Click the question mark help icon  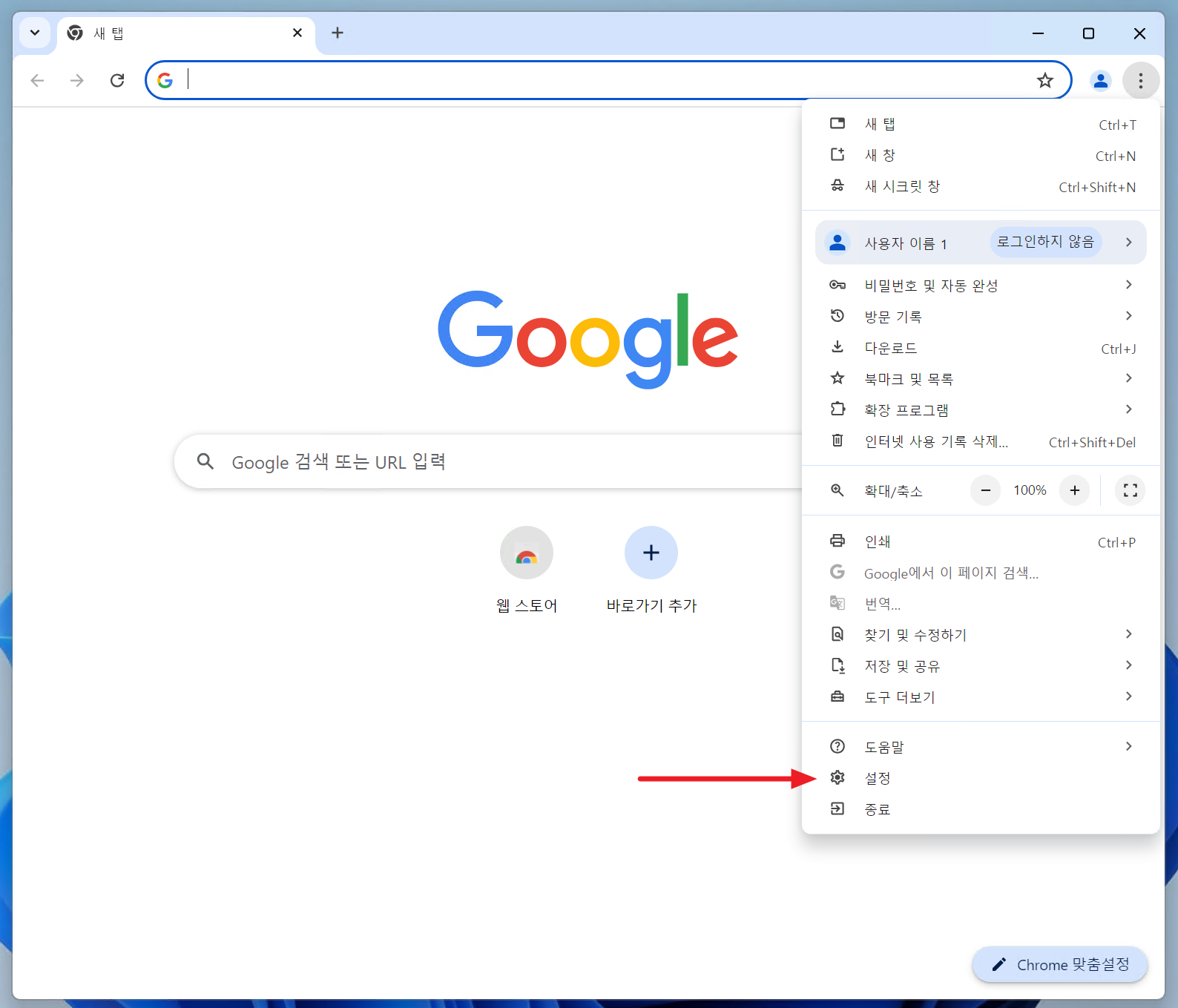(x=838, y=746)
